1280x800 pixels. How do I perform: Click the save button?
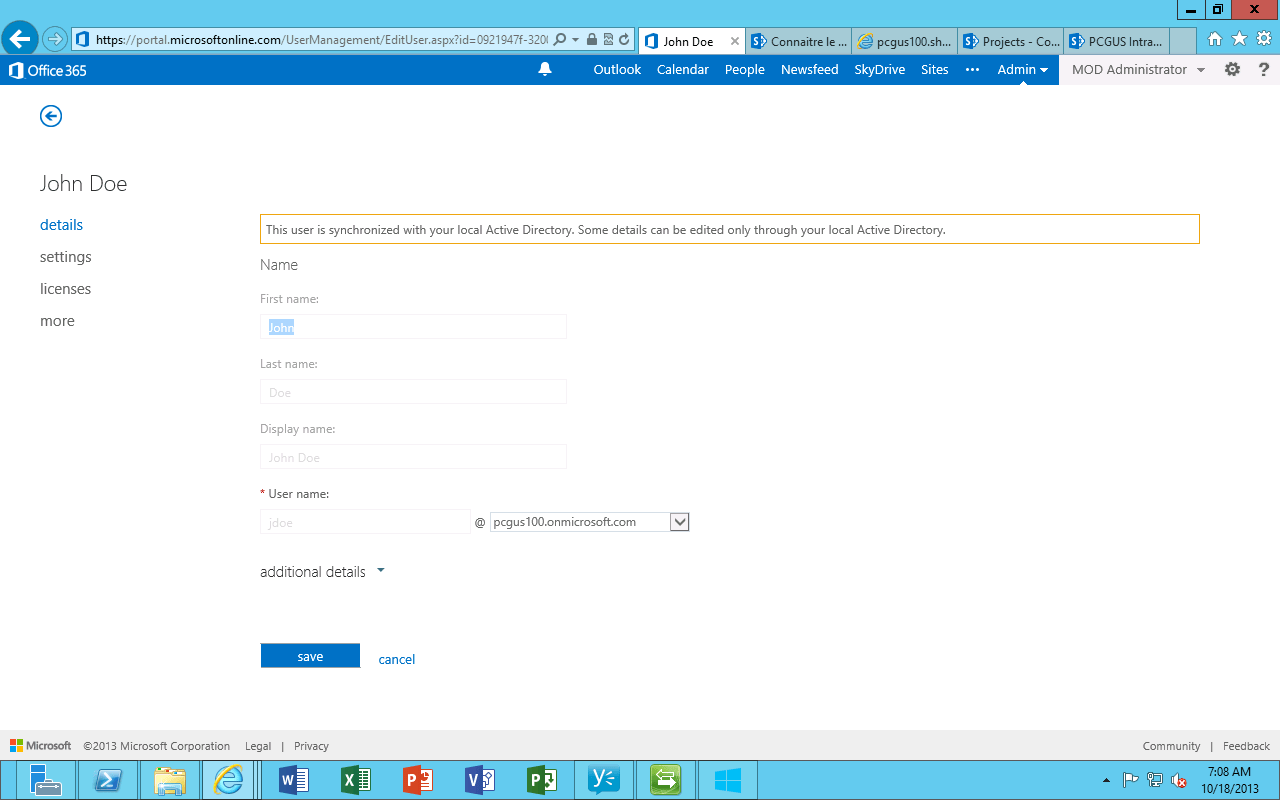pos(310,655)
